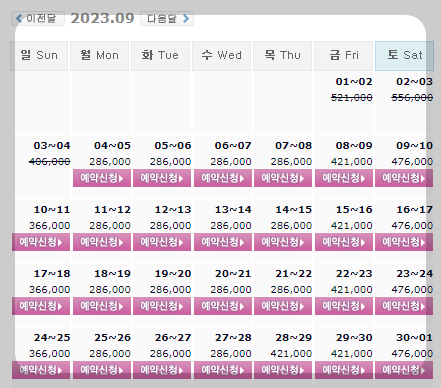Click the struck-out price 556,000
Screen dimensions: 441x388
coord(412,98)
